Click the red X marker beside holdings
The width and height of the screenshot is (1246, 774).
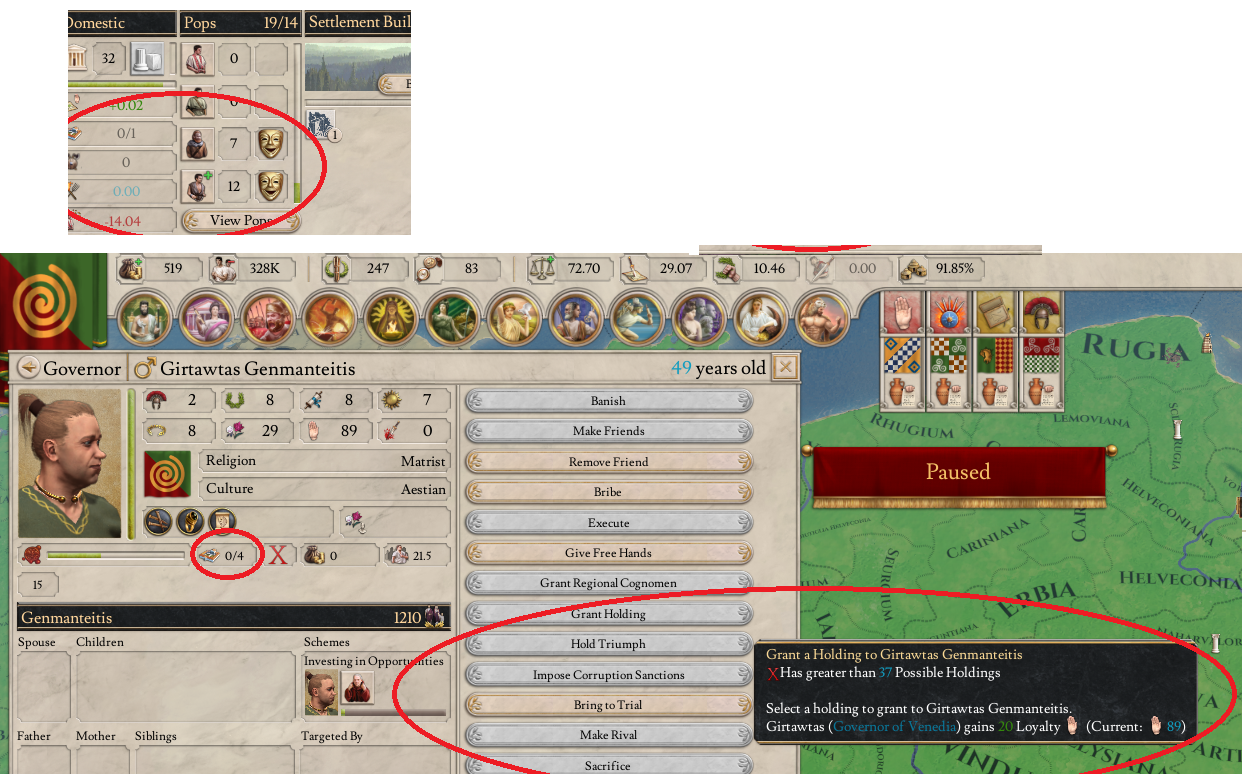click(278, 555)
